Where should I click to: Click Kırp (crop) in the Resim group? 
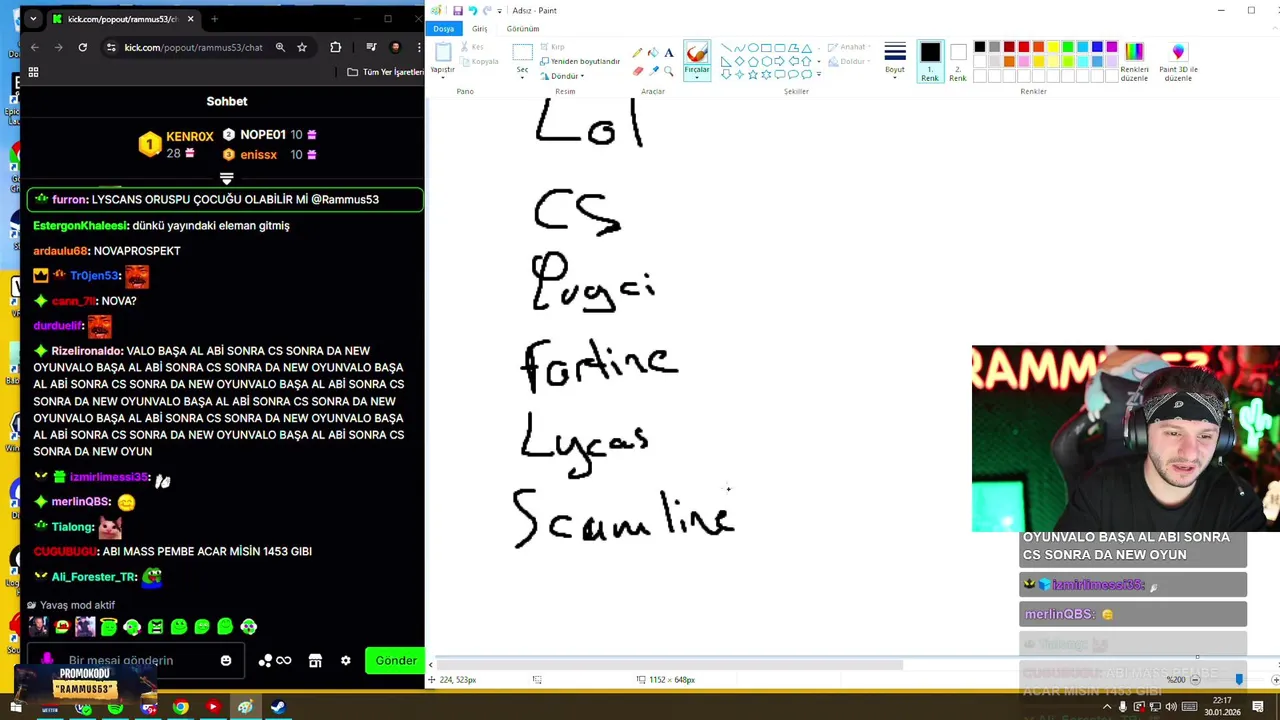point(553,47)
